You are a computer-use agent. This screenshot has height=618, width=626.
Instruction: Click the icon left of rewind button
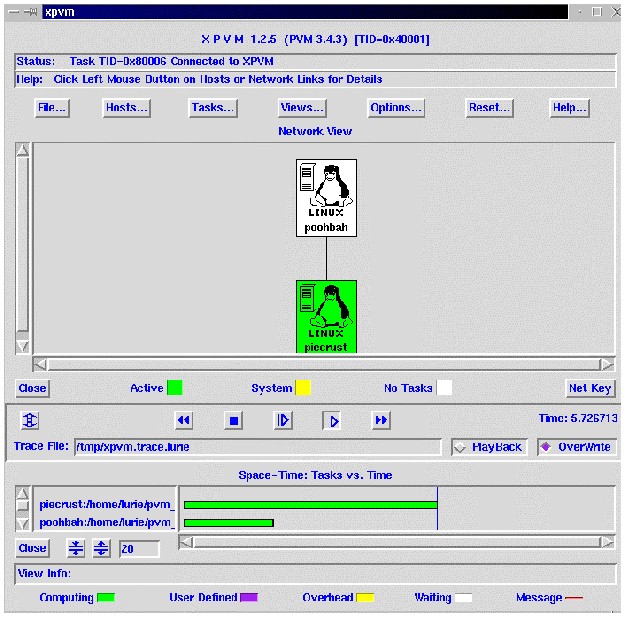30,421
